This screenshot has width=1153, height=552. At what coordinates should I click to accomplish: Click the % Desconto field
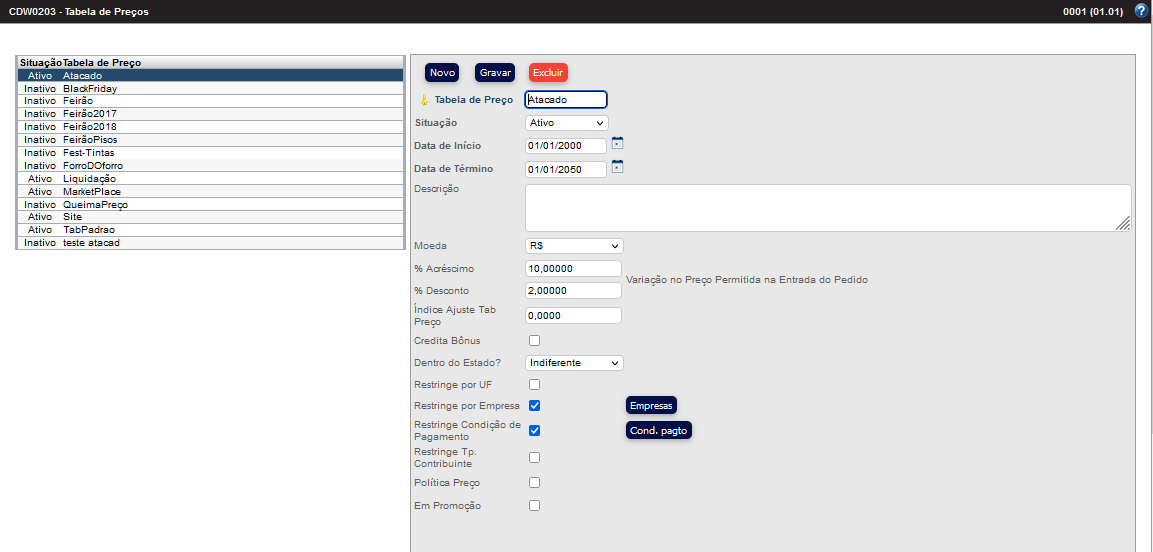click(x=574, y=290)
